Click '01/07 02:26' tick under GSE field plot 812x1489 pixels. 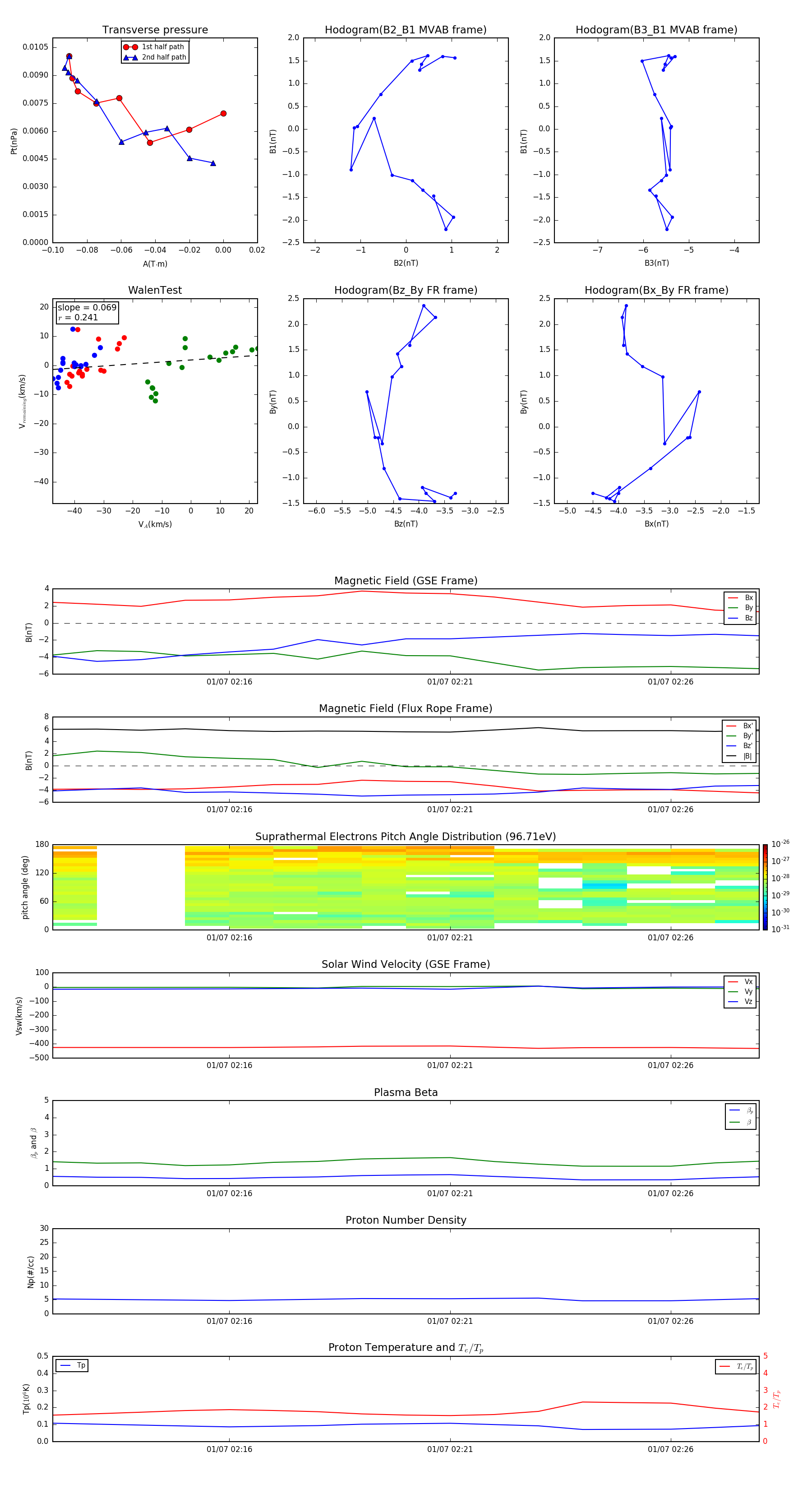pyautogui.click(x=670, y=682)
